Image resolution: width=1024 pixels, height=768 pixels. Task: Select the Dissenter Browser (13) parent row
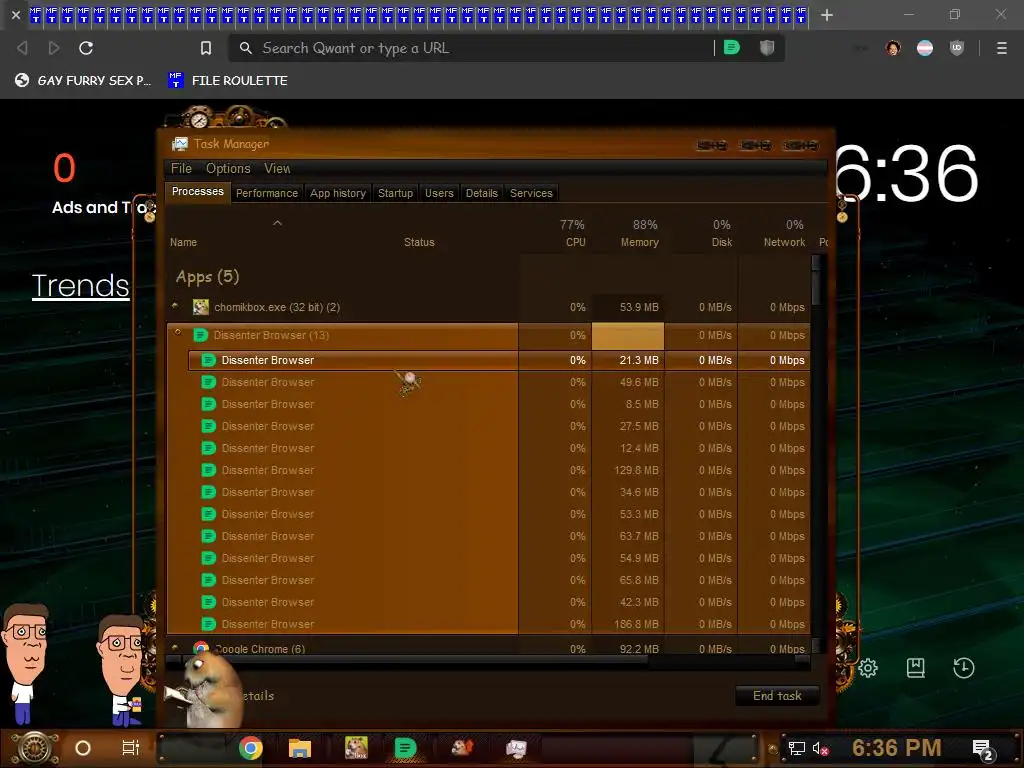[x=488, y=335]
